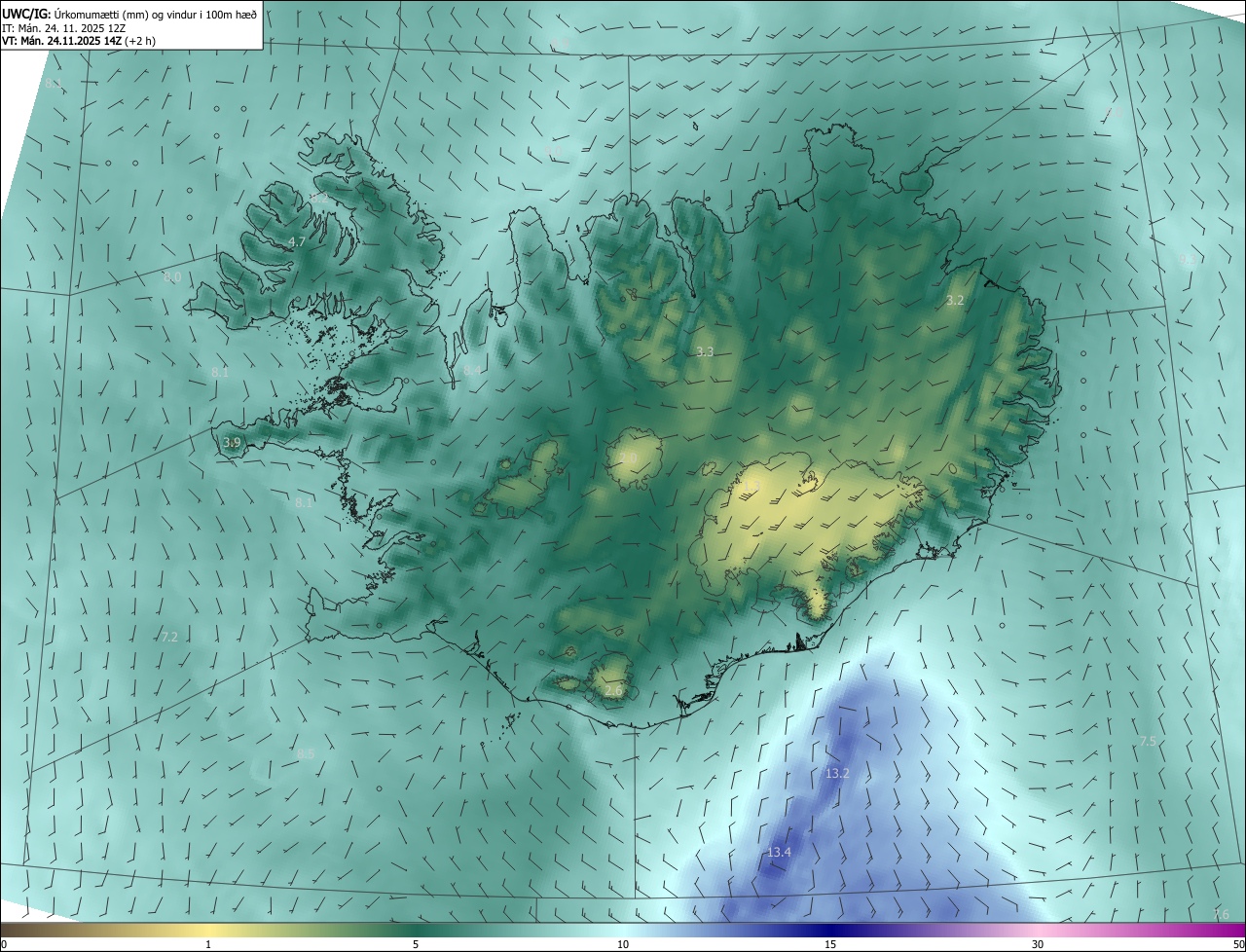The height and width of the screenshot is (952, 1246).
Task: Click the 13.4 value label in the blue area
Action: 779,852
